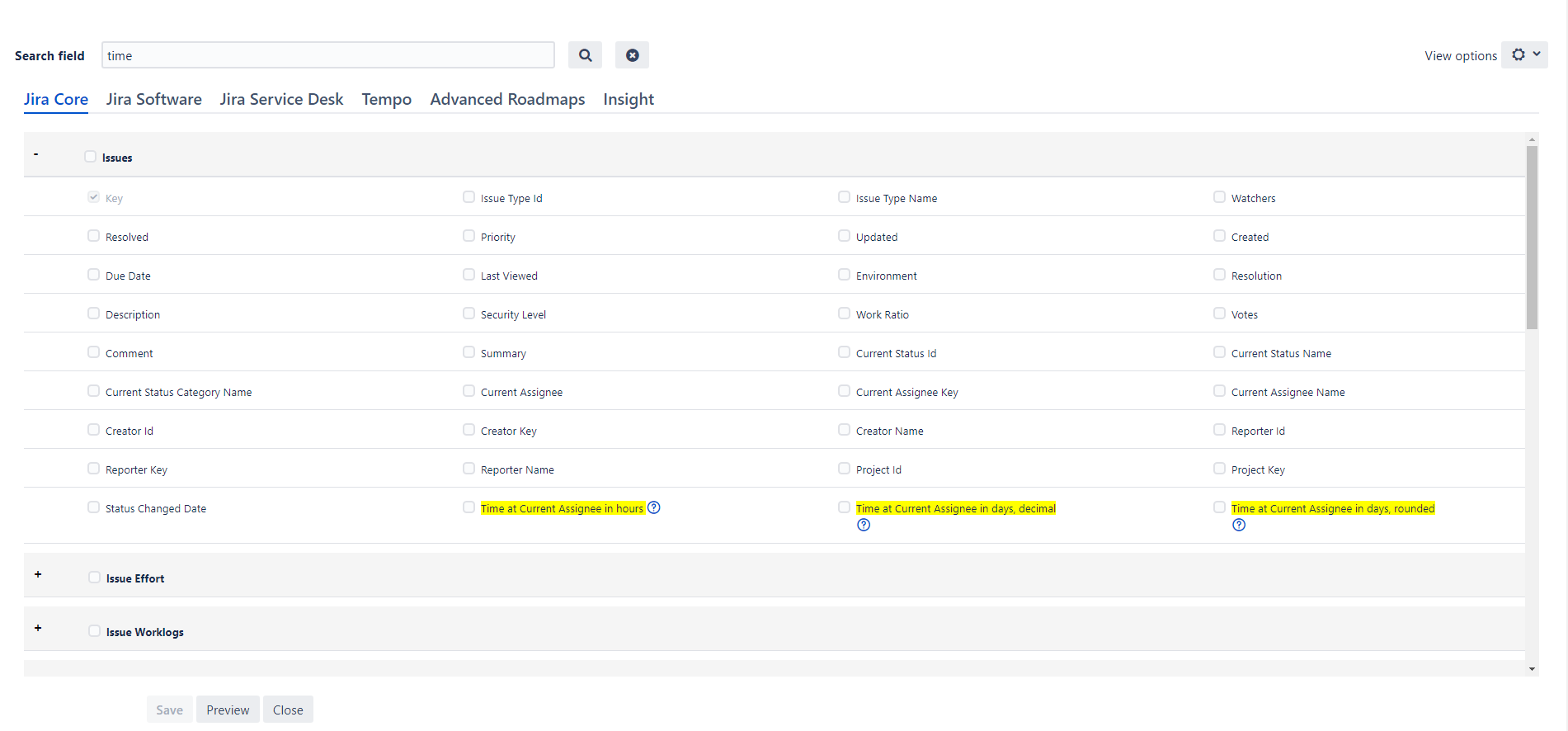
Task: Enable the Reporter Id checkbox
Action: pos(1220,429)
